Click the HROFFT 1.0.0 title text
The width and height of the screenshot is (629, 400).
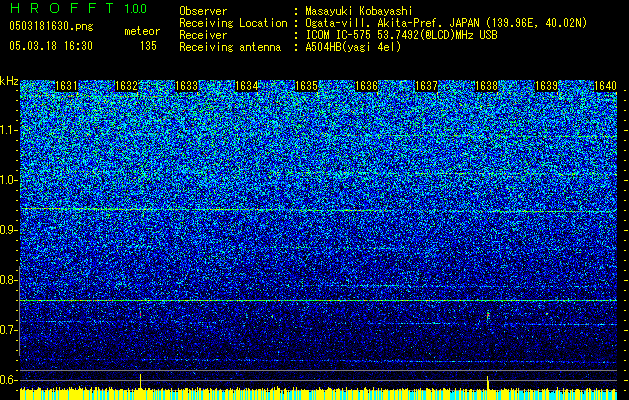(x=78, y=8)
